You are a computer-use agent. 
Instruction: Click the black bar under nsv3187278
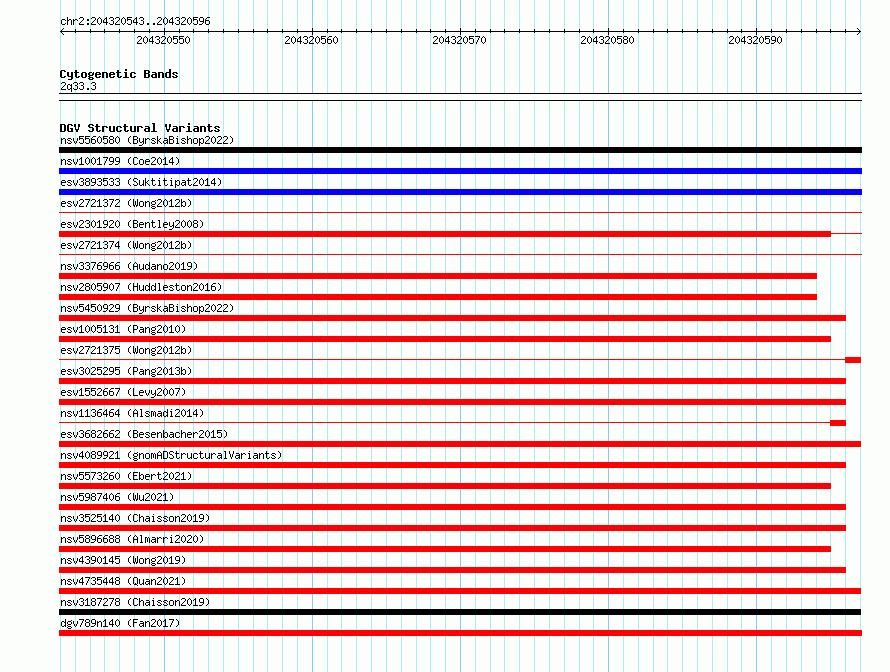(x=460, y=612)
